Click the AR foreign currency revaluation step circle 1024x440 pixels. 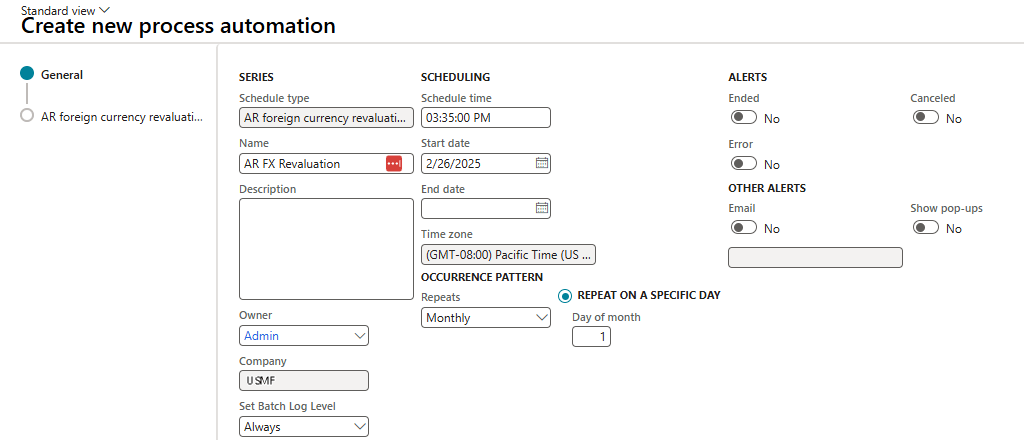(x=27, y=116)
